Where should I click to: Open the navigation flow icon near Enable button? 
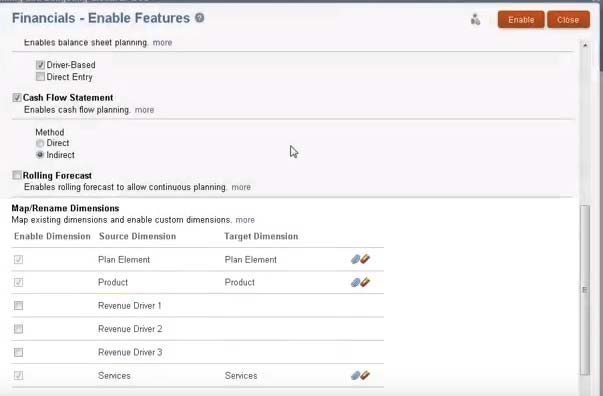point(475,20)
